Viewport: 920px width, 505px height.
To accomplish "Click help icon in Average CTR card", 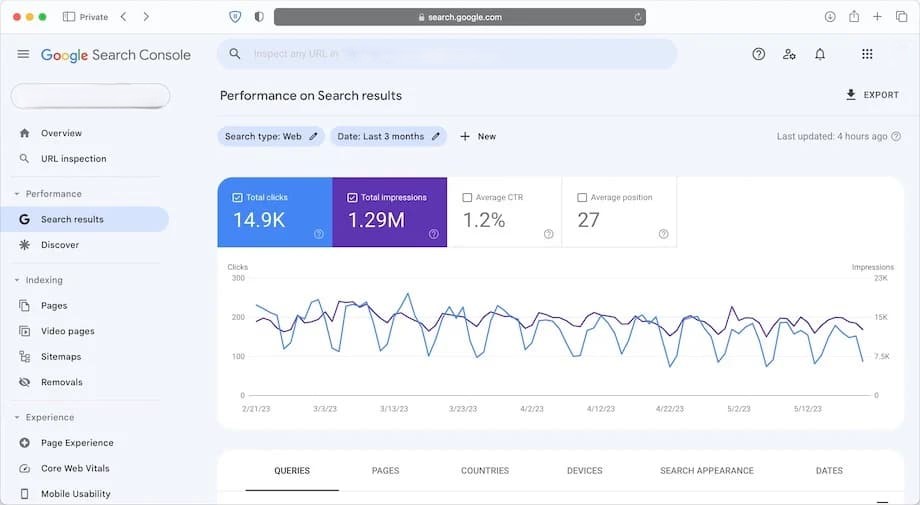I will (x=549, y=234).
